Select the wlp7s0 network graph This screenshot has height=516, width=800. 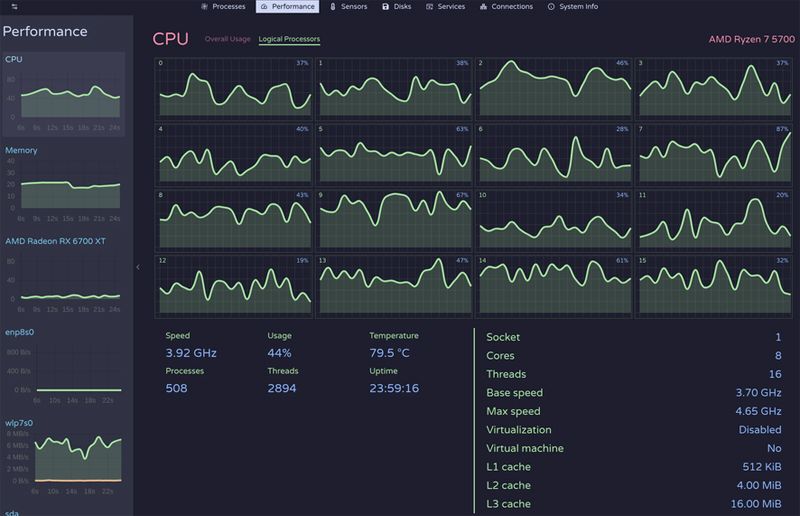tap(63, 456)
